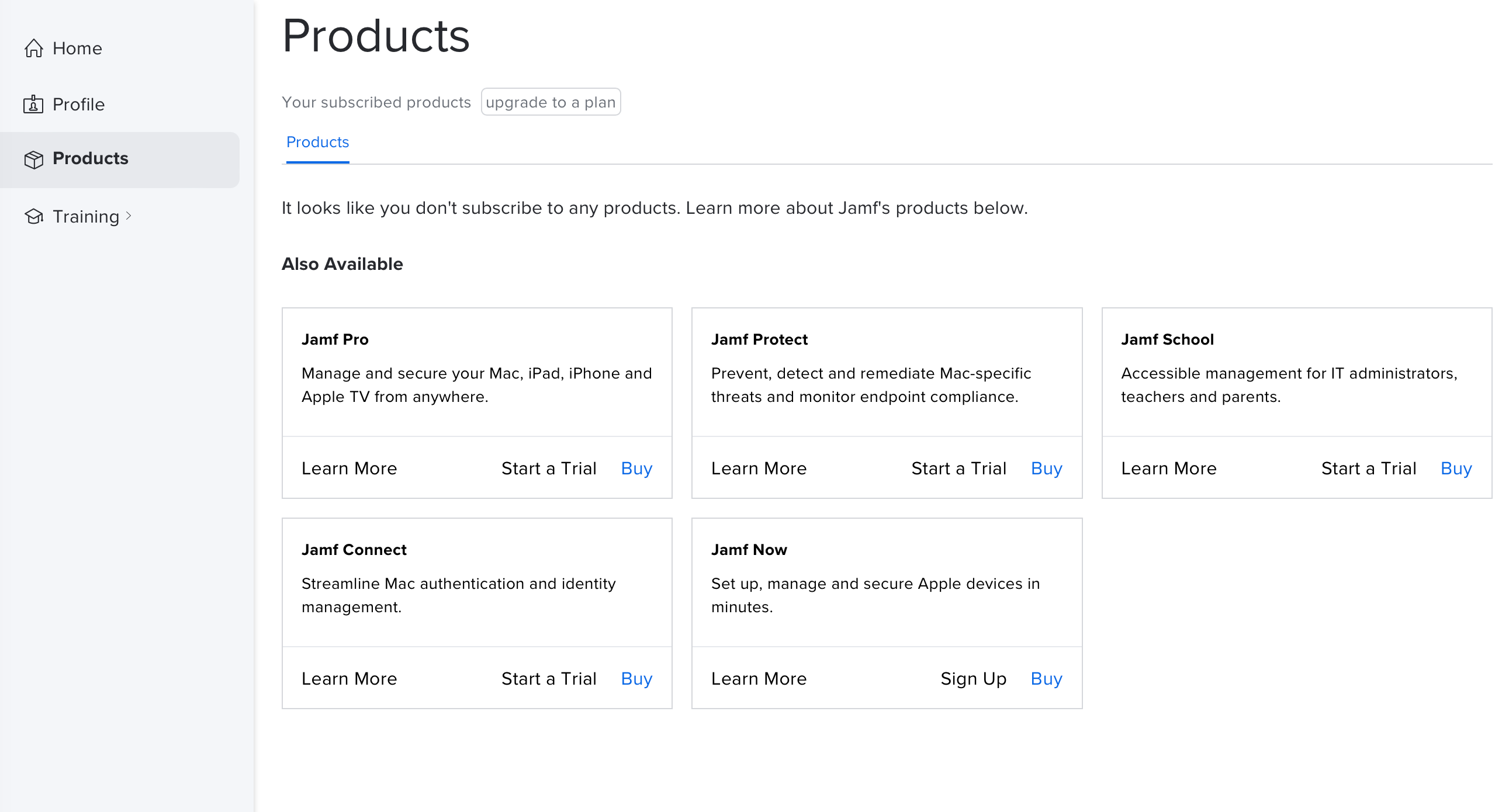Click Learn More for Jamf Protect
The image size is (1502, 812).
tap(759, 468)
